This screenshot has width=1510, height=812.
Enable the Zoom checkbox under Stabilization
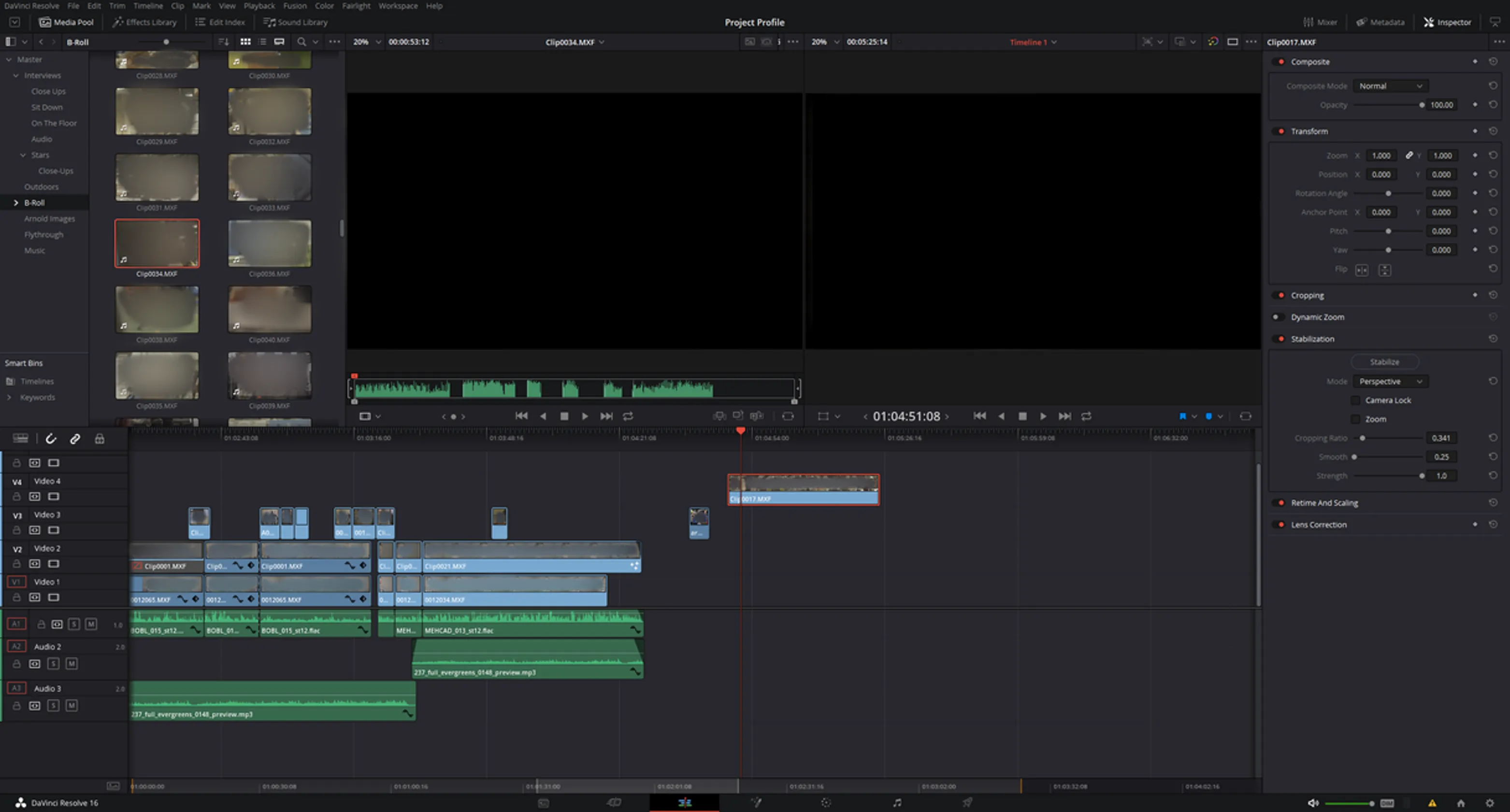[x=1355, y=419]
